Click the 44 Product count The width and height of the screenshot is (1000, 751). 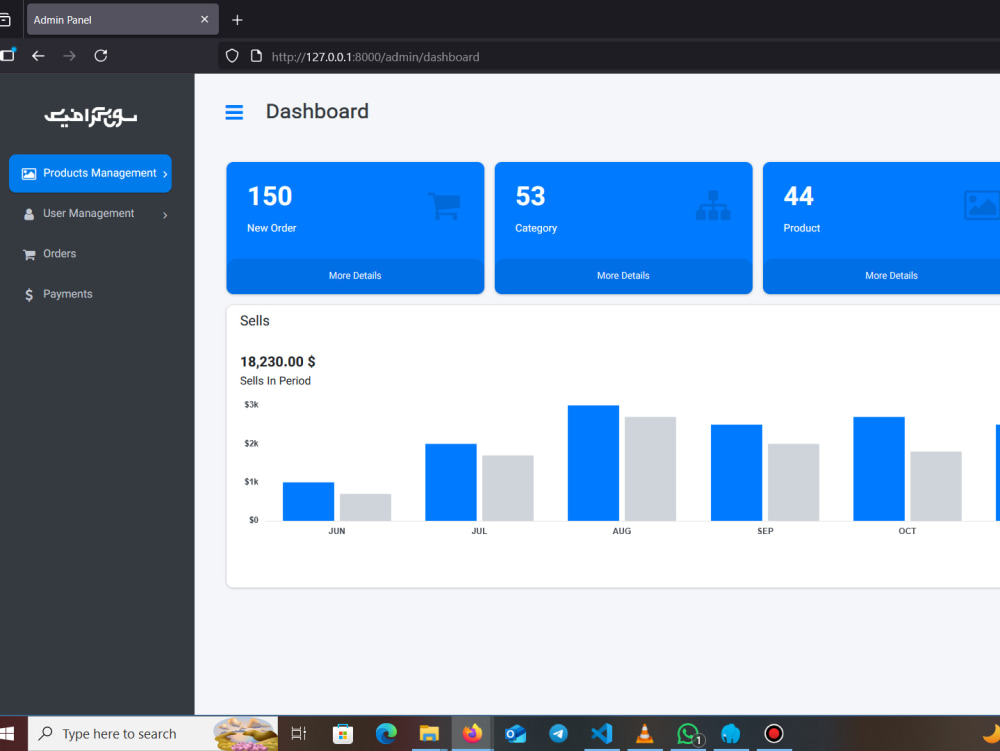tap(798, 196)
